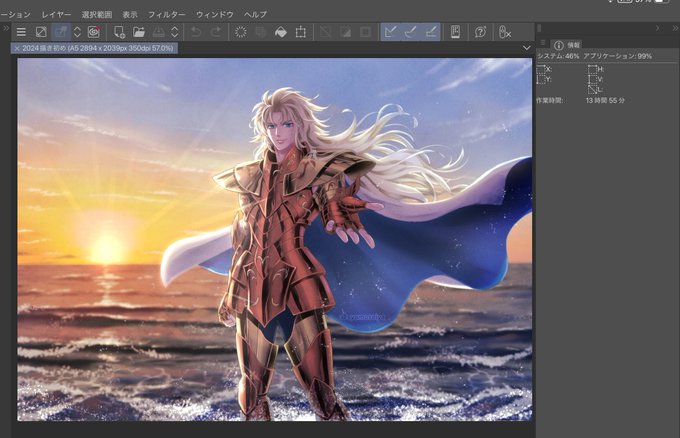Click the Fill bucket icon
This screenshot has height=438, width=680.
click(x=281, y=32)
